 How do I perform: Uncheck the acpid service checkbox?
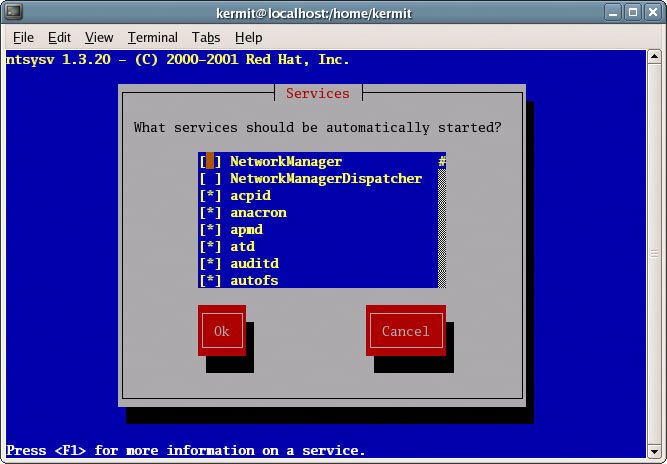point(211,196)
